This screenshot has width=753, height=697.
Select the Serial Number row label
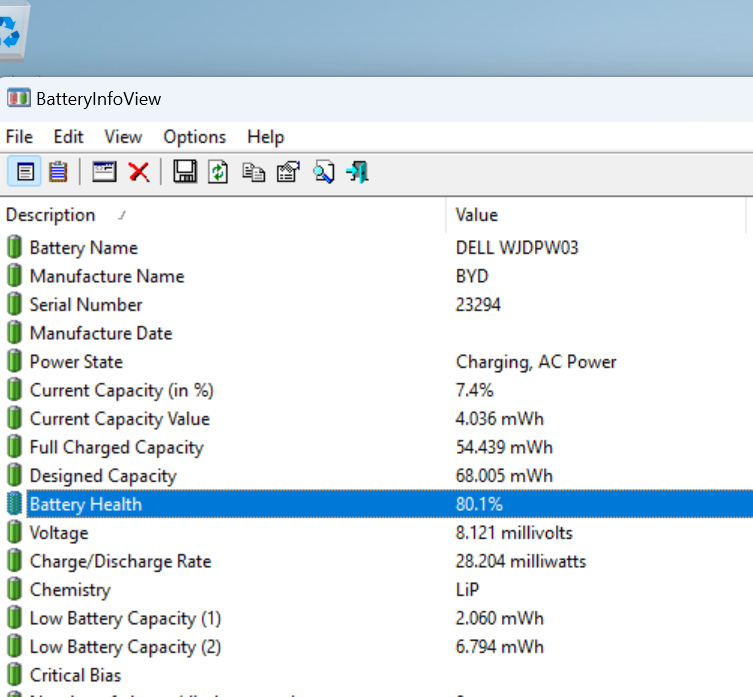click(86, 305)
